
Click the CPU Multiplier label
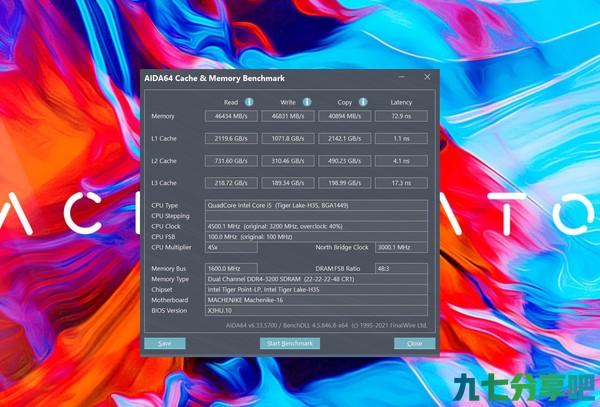(x=171, y=247)
